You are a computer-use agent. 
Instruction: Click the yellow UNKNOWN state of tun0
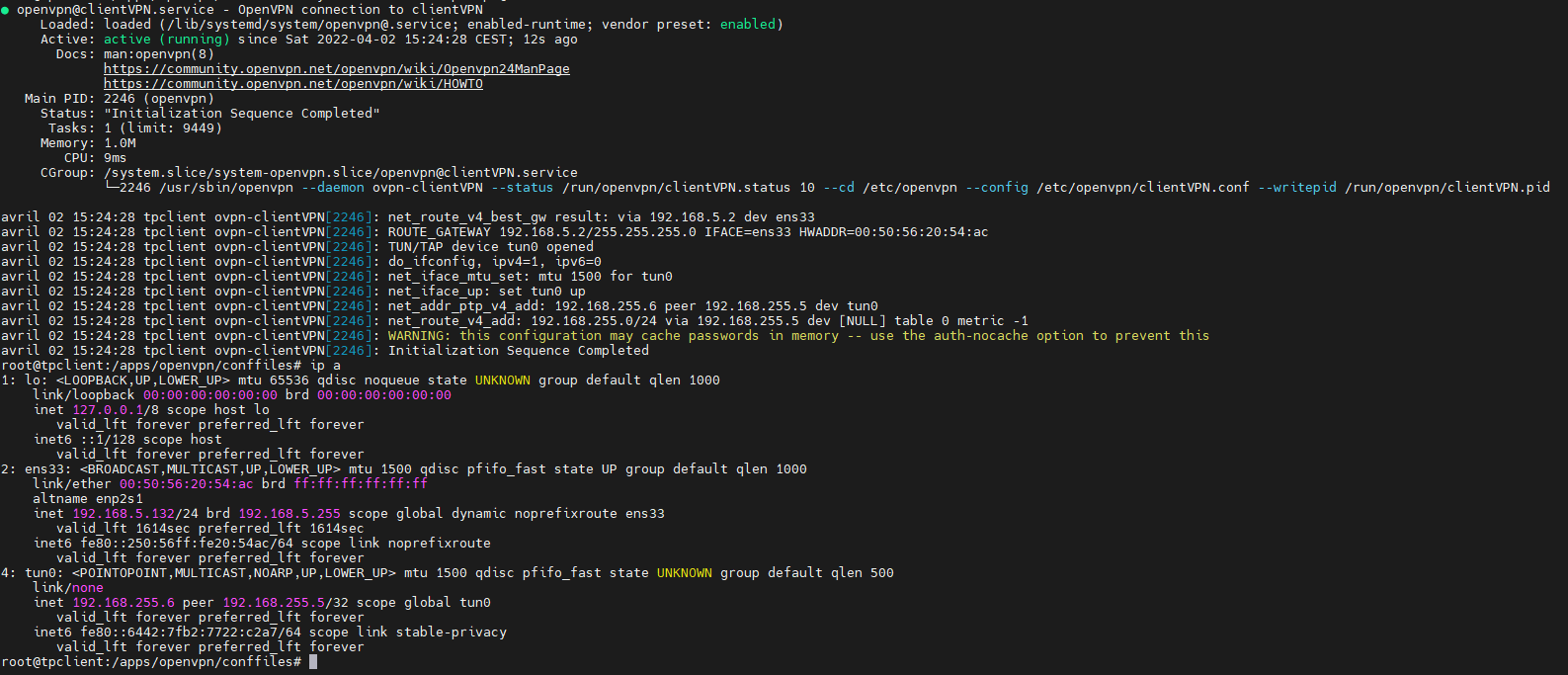click(685, 573)
